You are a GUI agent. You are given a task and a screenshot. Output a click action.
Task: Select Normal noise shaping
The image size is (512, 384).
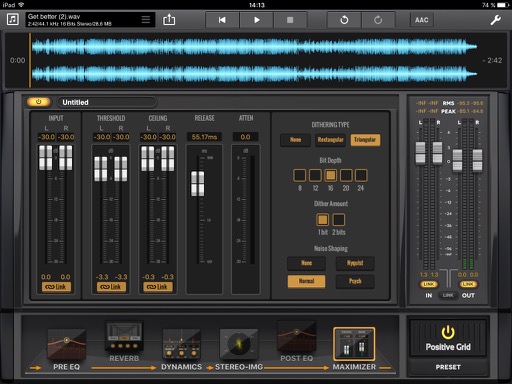pos(306,281)
